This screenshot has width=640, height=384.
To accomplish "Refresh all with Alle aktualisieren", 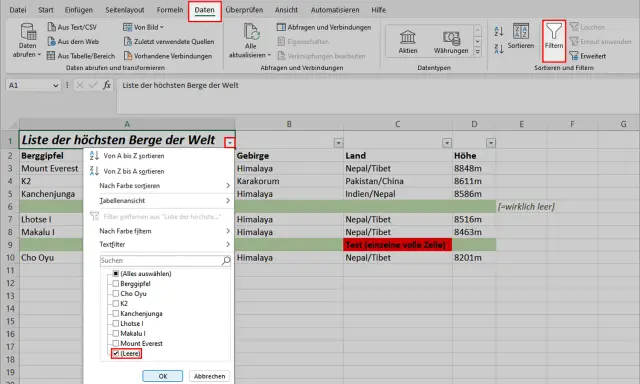I will 250,40.
